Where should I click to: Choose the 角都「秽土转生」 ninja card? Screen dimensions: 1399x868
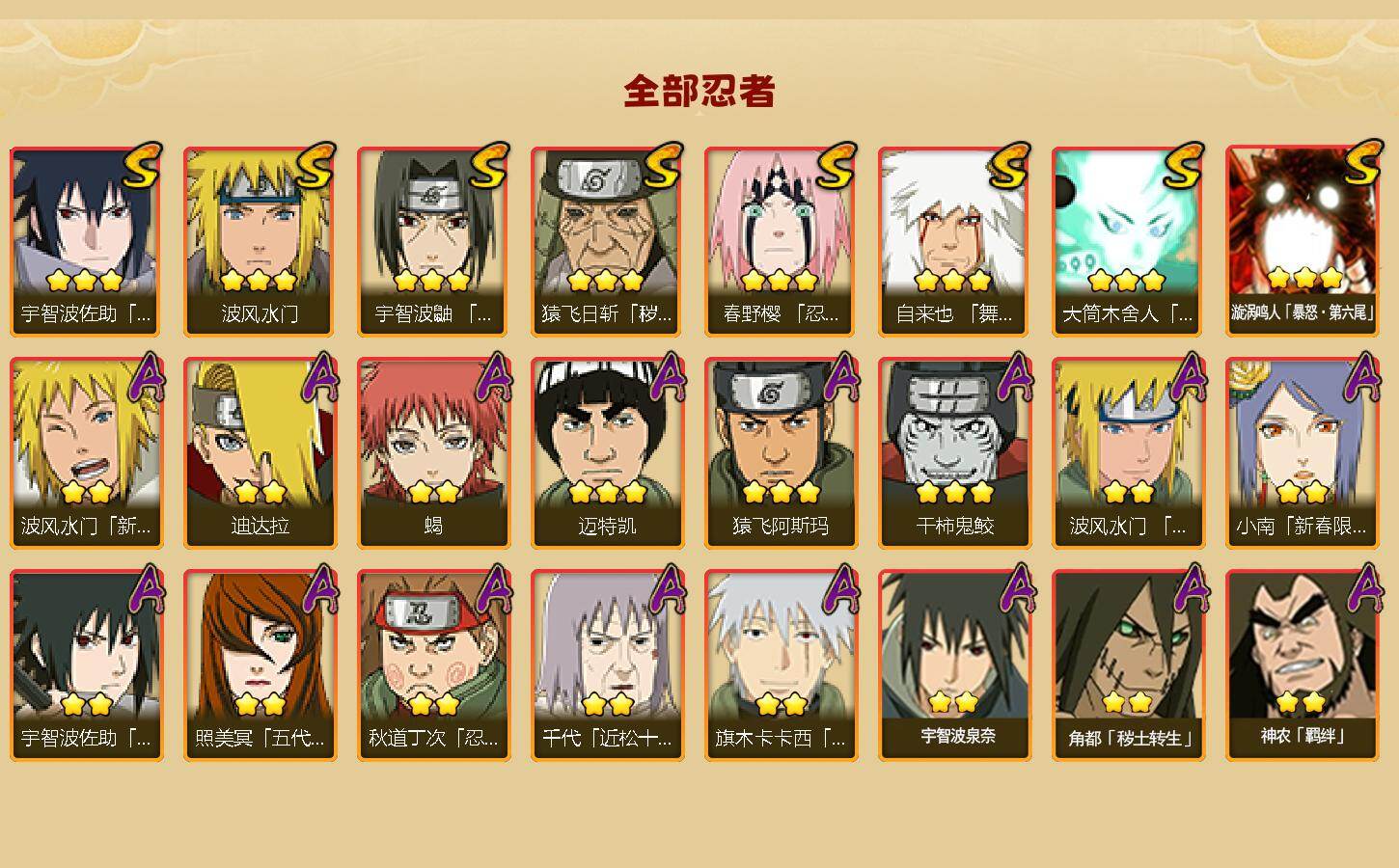(x=1128, y=665)
